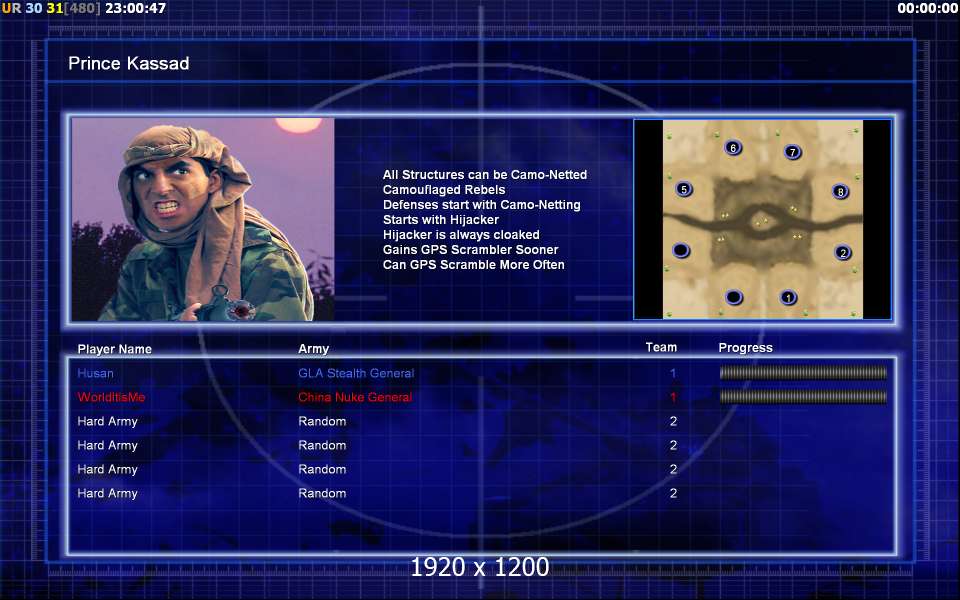
Task: Click Husan's loading progress bar
Action: [803, 373]
